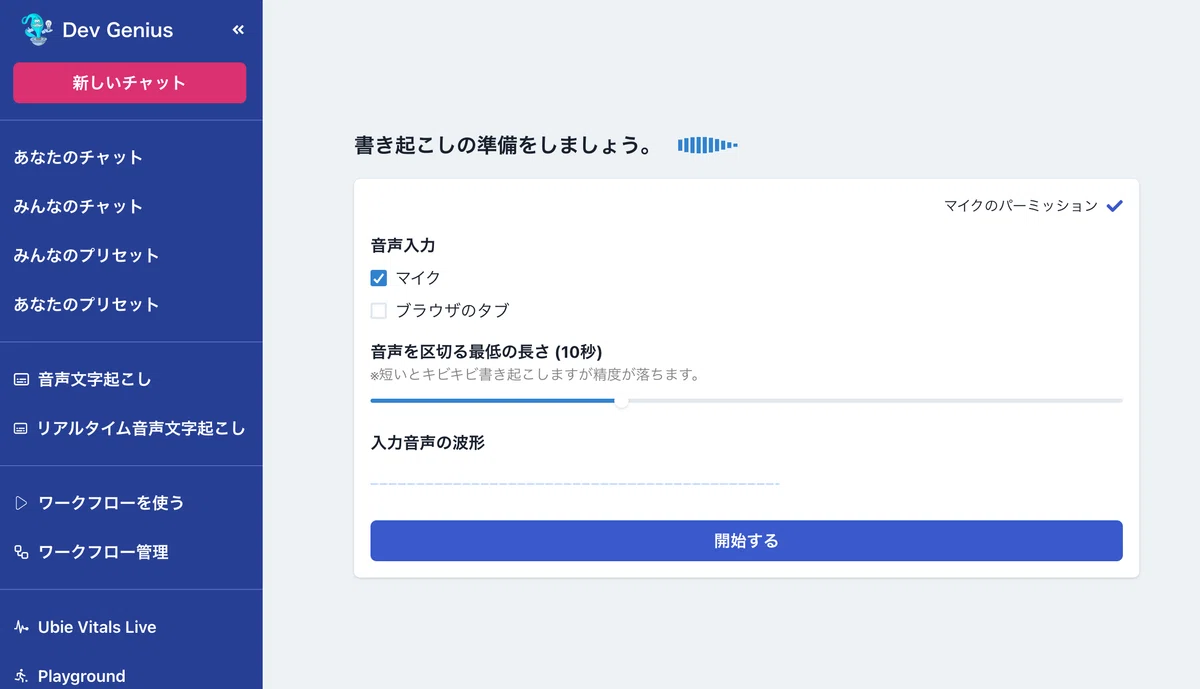Image resolution: width=1200 pixels, height=689 pixels.
Task: Click the audio level bars indicator
Action: (708, 146)
